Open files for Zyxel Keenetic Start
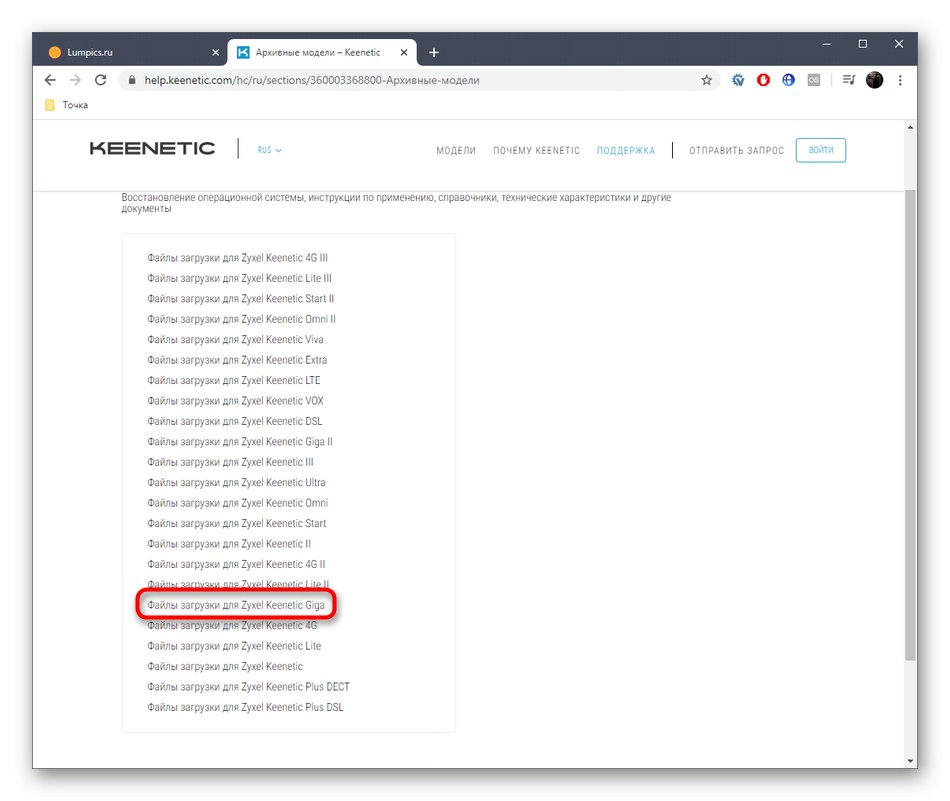Image resolution: width=950 pixels, height=801 pixels. [236, 523]
